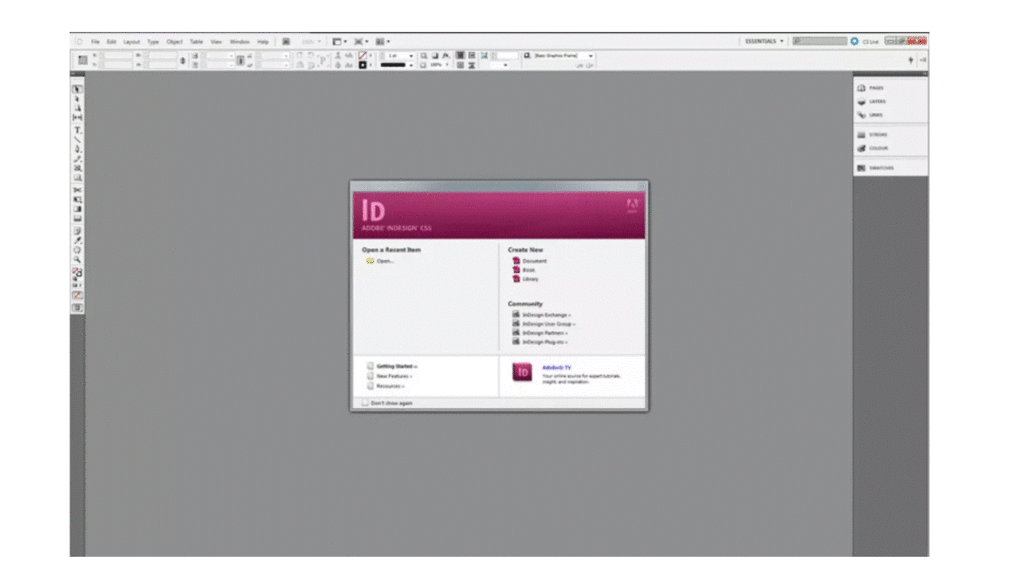1024x576 pixels.
Task: Open the Layout menu
Action: tap(132, 41)
